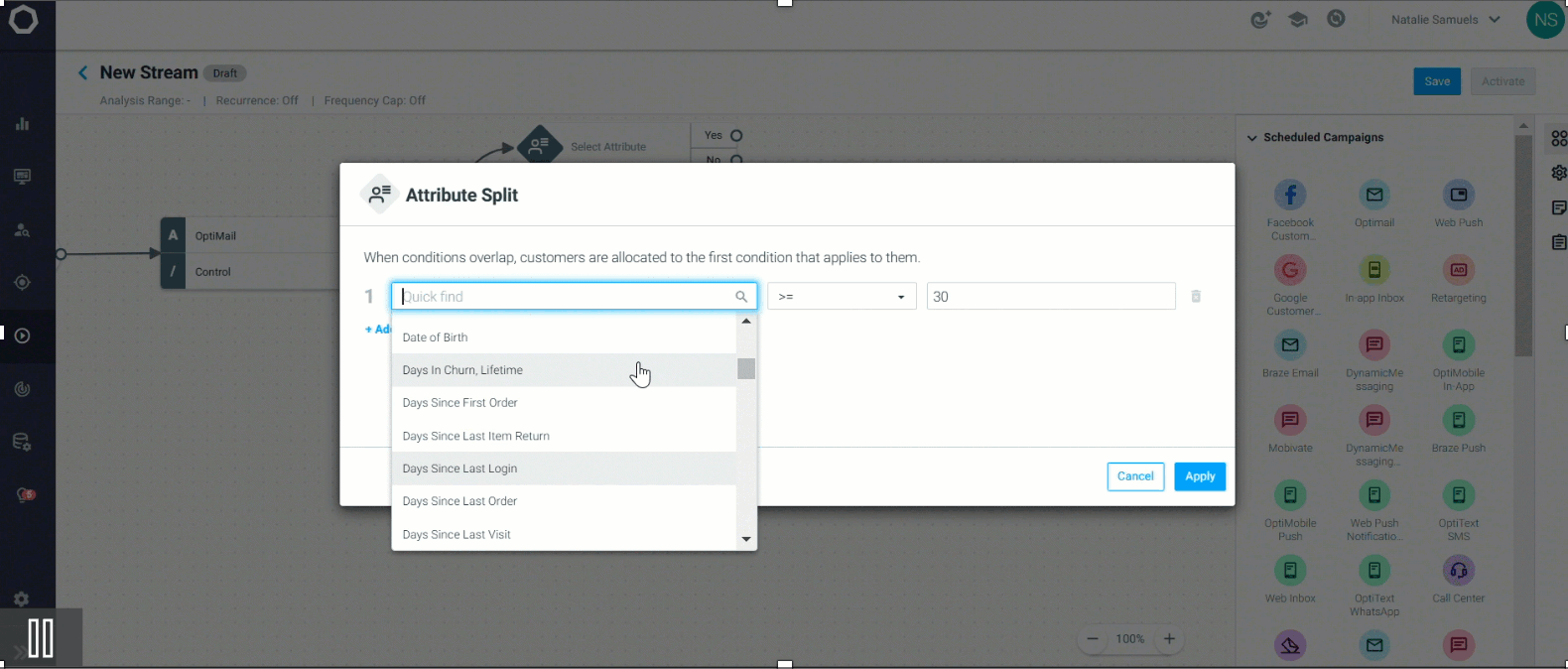1568x669 pixels.
Task: Click the circular history icon in top bar
Action: coord(1337,19)
